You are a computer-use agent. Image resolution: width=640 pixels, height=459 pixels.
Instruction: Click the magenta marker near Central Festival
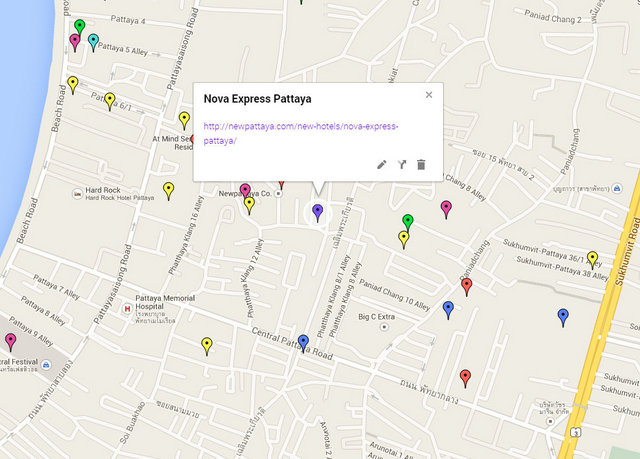[11, 342]
